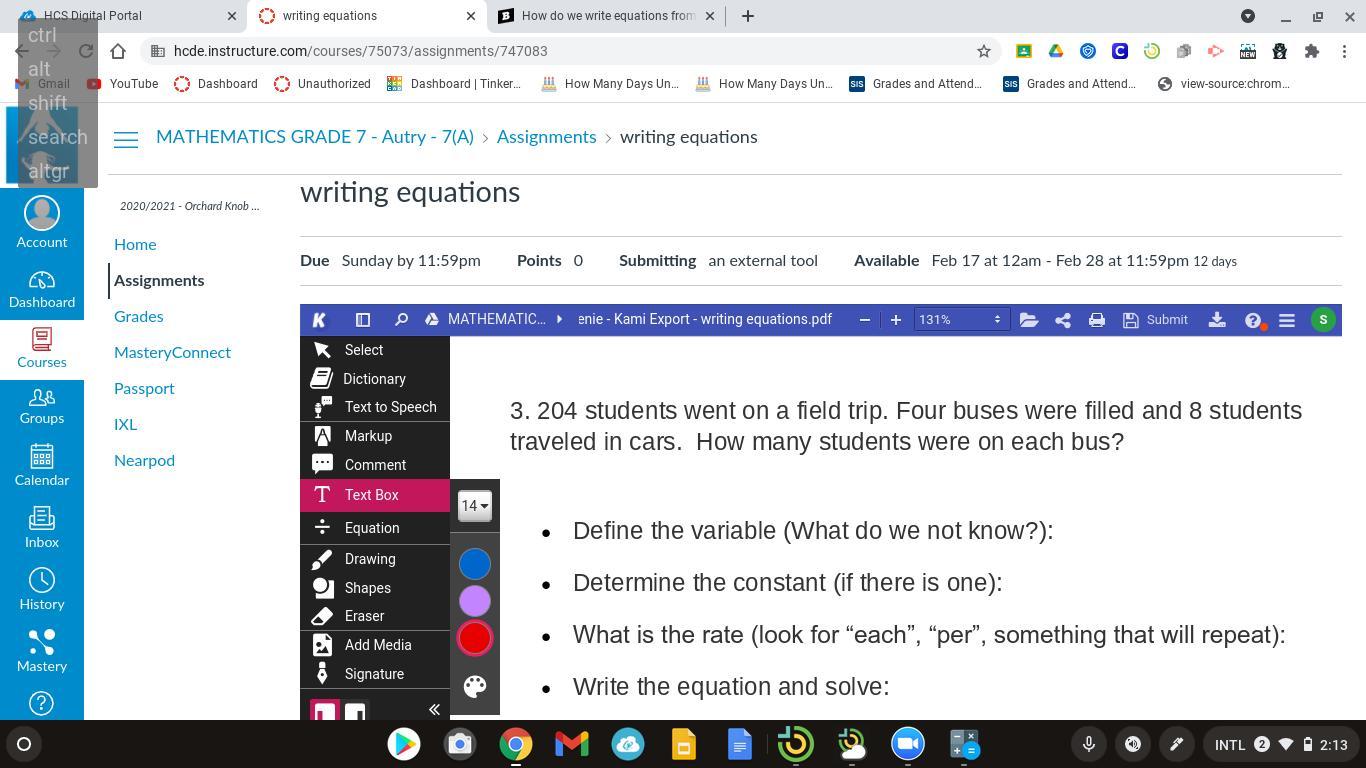Image resolution: width=1366 pixels, height=768 pixels.
Task: Open Gmail from the shelf
Action: pos(572,744)
